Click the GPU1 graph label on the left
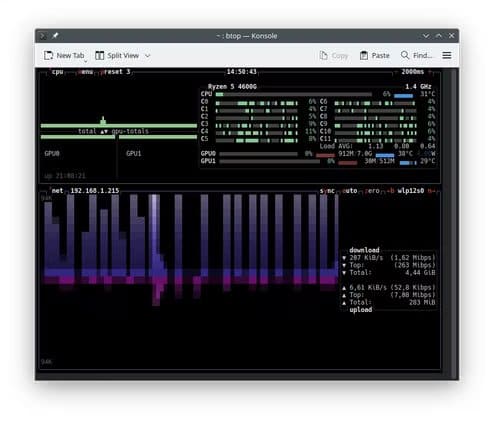Viewport: 494px width, 422px height. (134, 154)
